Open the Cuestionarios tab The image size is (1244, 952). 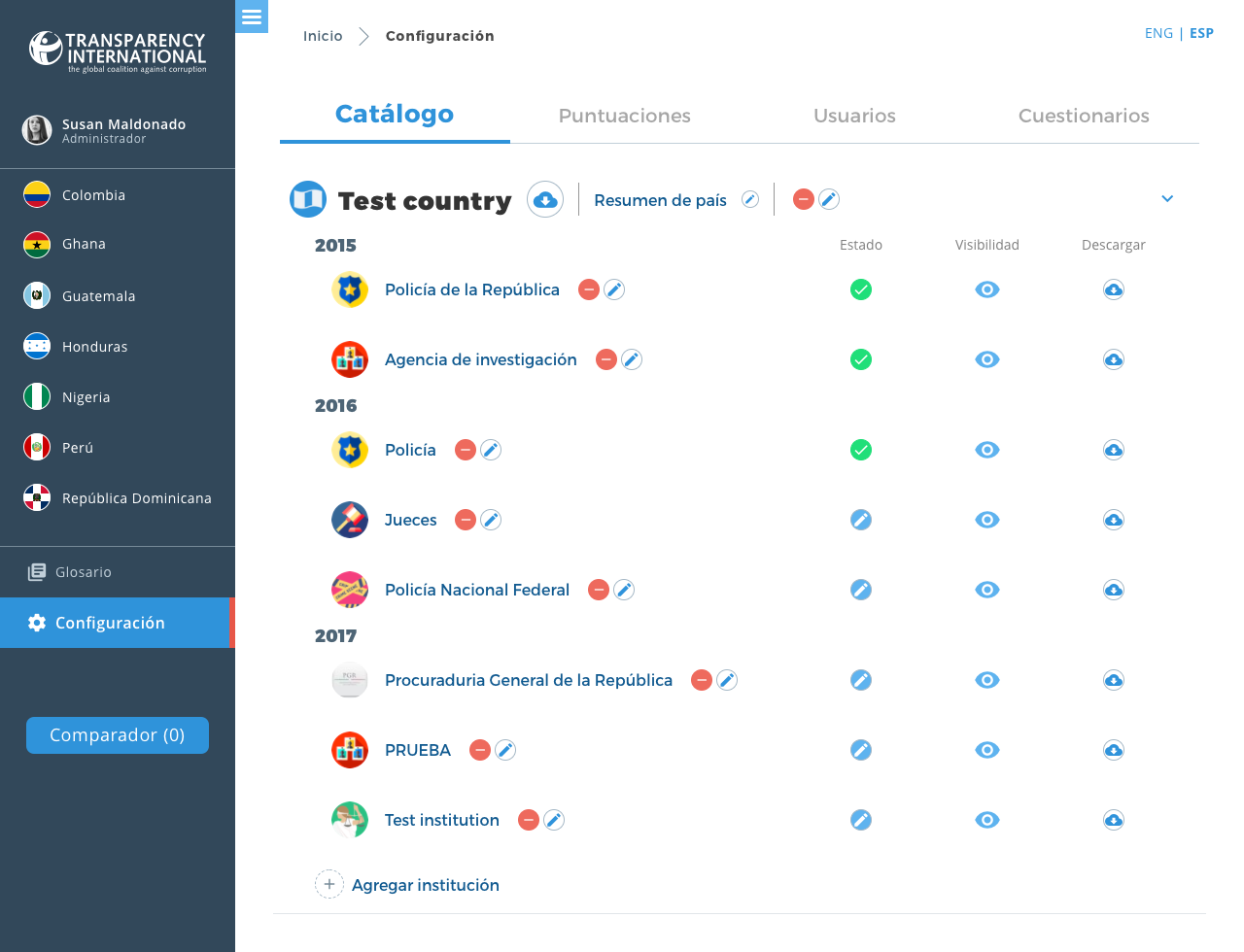(1084, 116)
